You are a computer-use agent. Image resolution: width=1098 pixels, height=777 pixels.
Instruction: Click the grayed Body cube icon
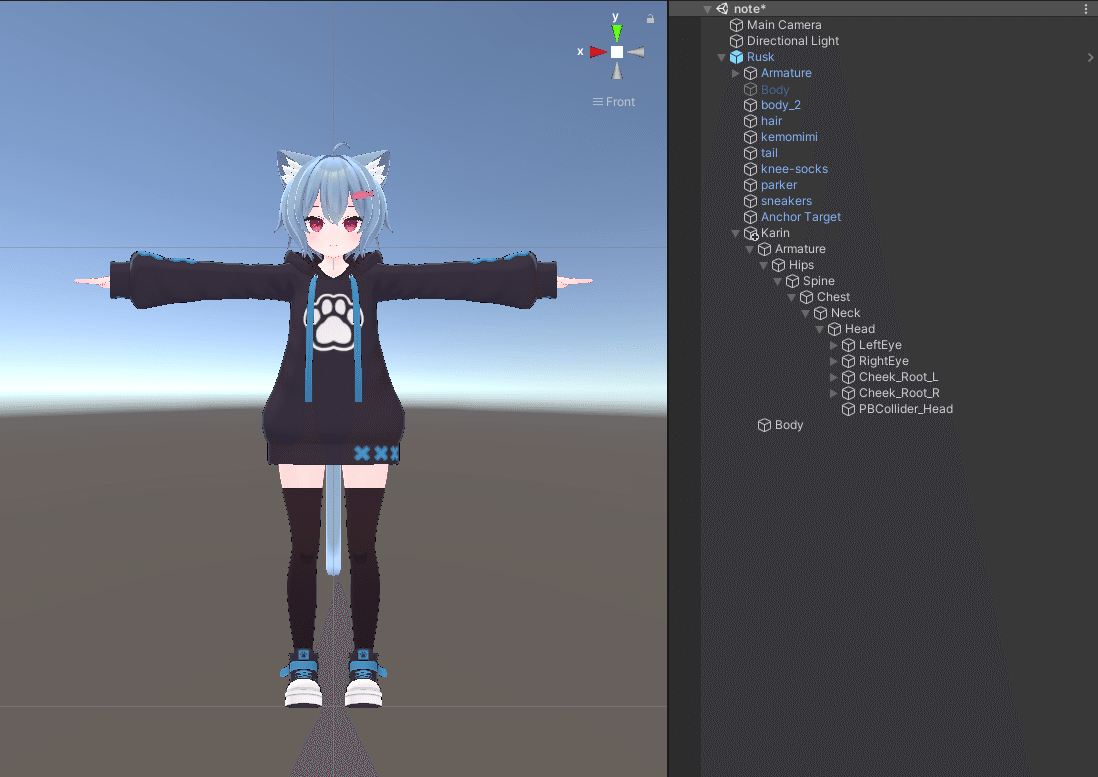click(751, 90)
